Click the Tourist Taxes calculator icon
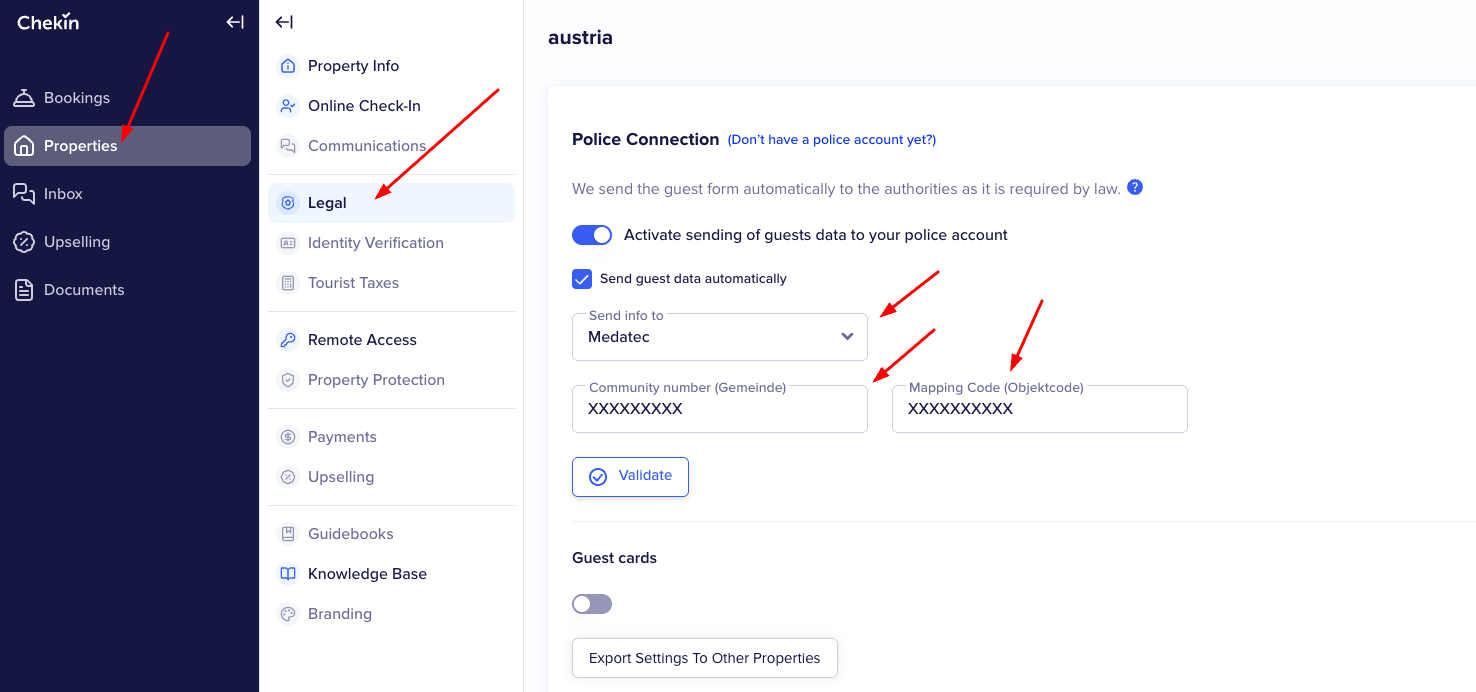1476x692 pixels. 288,283
